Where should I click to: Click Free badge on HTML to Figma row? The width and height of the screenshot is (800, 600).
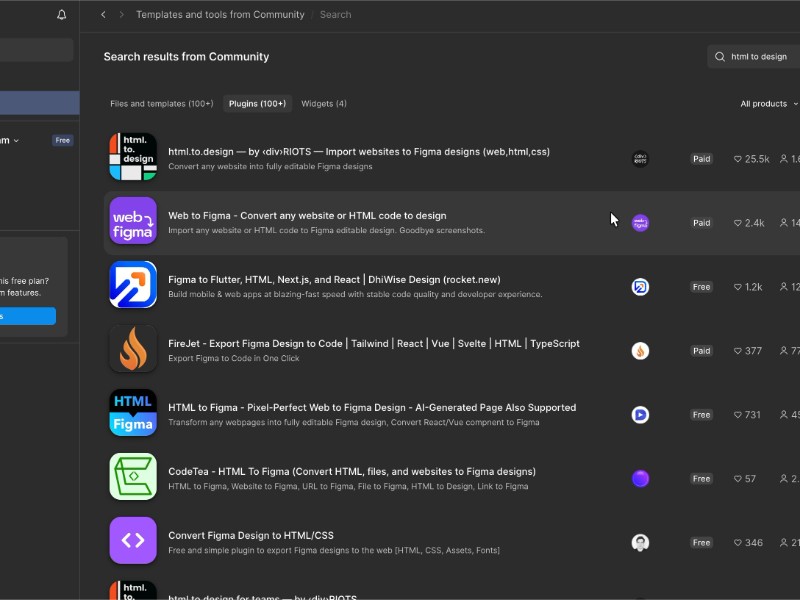pos(702,415)
